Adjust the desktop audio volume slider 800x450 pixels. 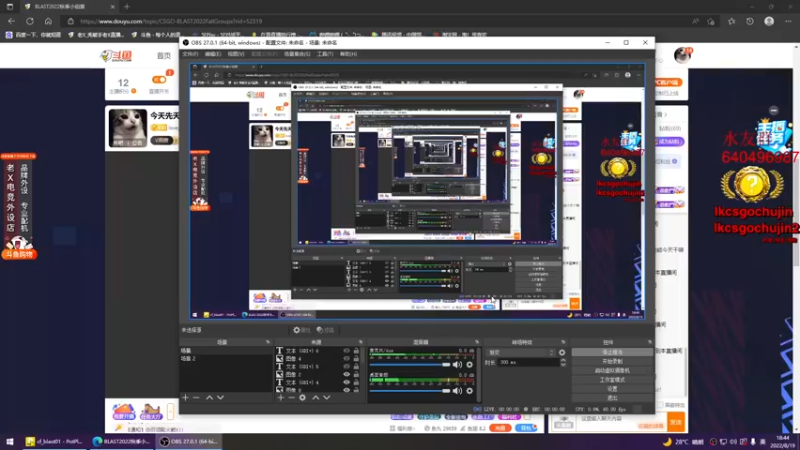pyautogui.click(x=410, y=391)
